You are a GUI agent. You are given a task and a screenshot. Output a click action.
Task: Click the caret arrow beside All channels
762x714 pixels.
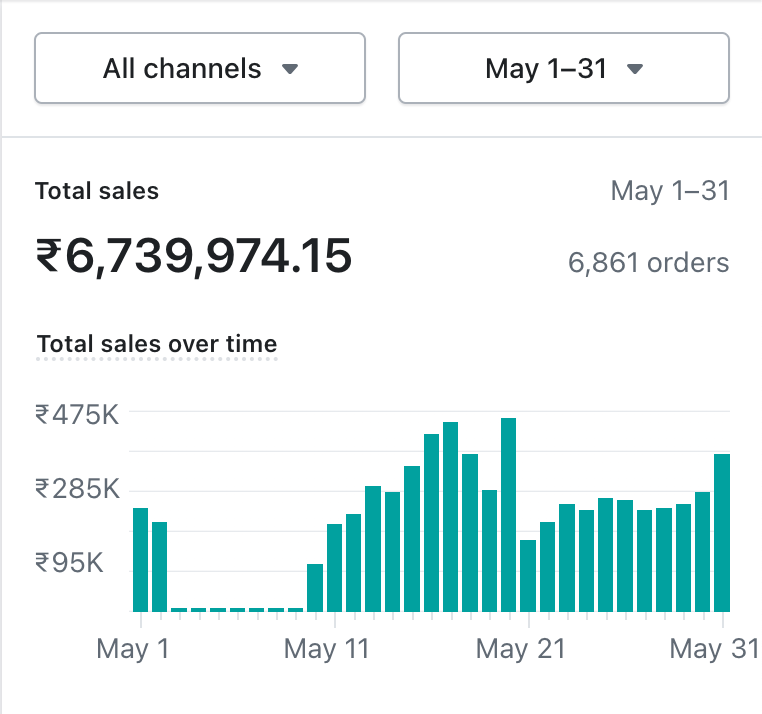pyautogui.click(x=290, y=70)
